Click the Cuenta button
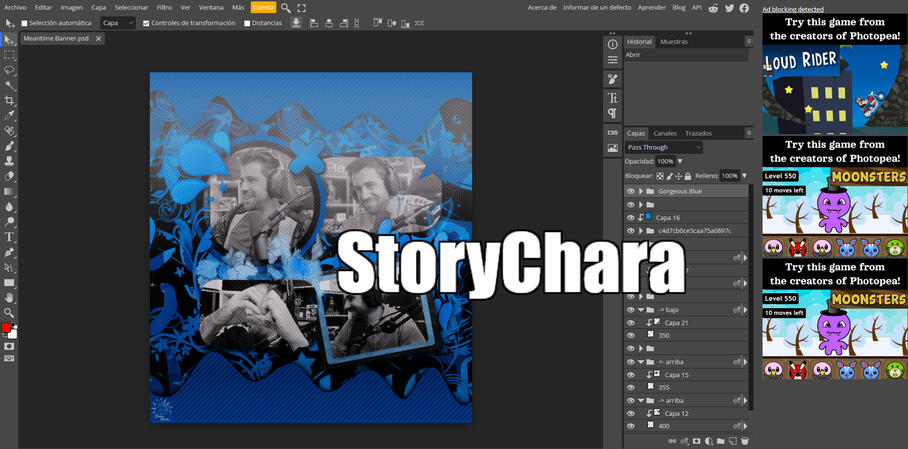This screenshot has width=908, height=449. (x=263, y=7)
